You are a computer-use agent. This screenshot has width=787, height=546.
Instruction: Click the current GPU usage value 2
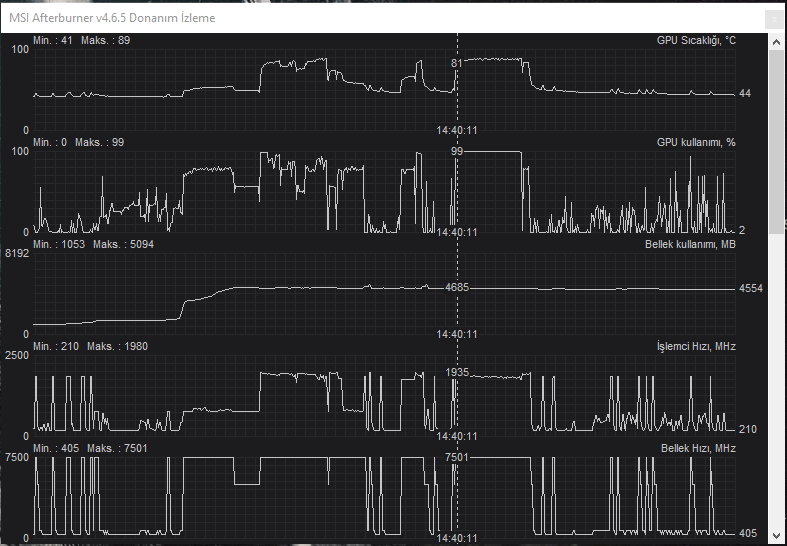tap(742, 230)
